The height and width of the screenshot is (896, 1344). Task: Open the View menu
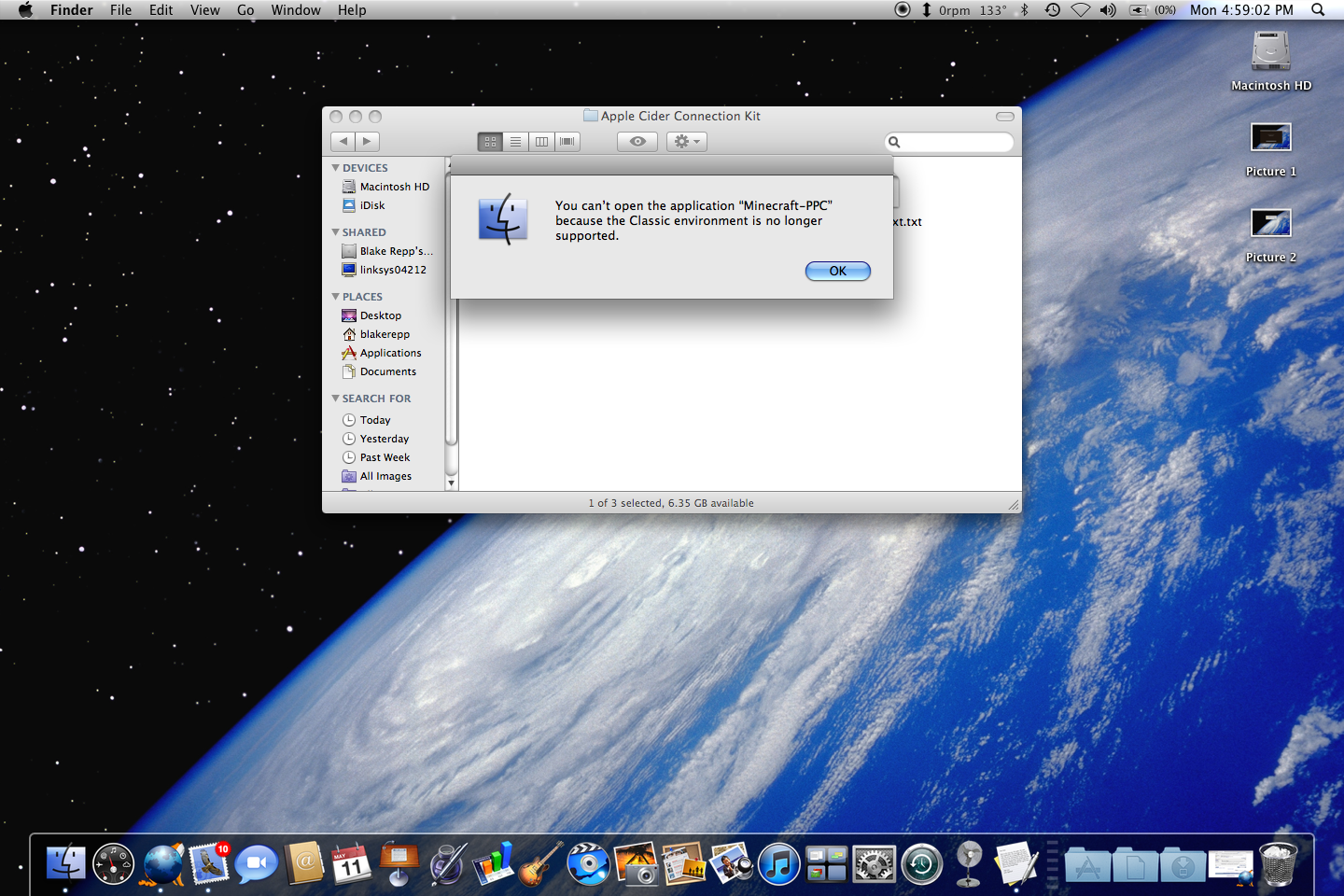coord(205,10)
